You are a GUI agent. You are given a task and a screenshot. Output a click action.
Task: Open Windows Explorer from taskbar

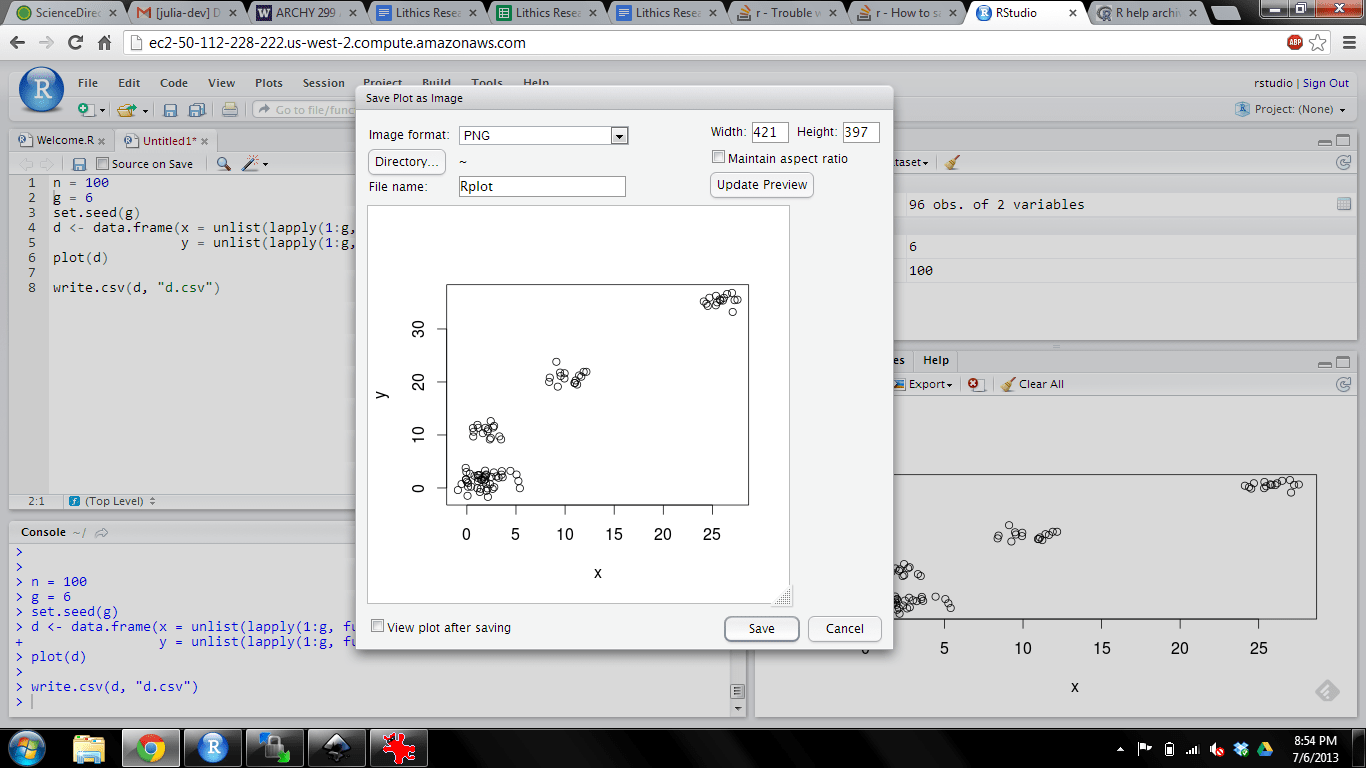tap(89, 748)
